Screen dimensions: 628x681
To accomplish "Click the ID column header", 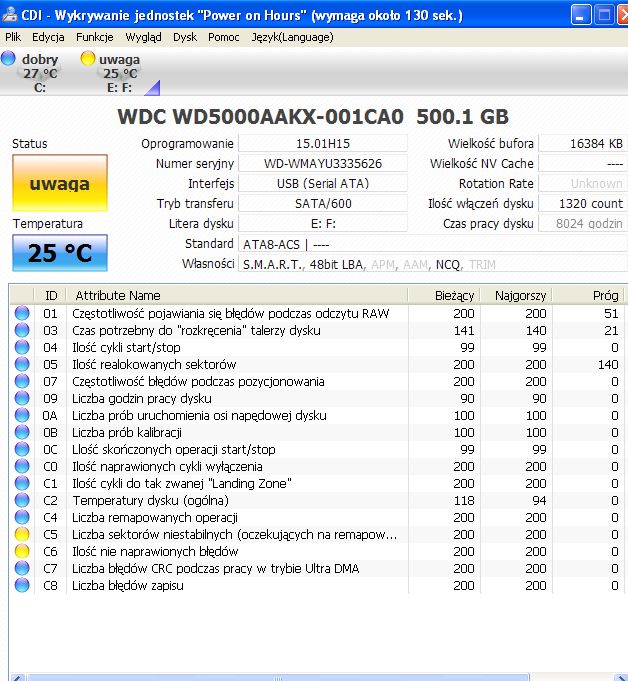I will (50, 295).
